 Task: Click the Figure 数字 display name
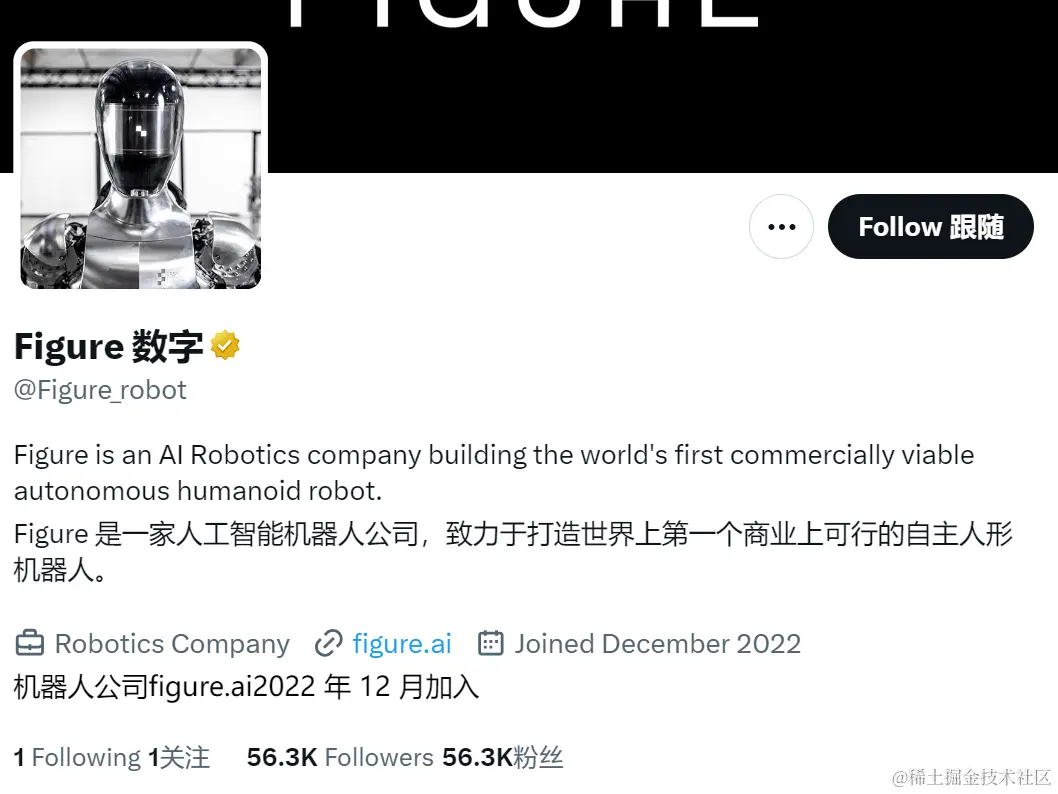coord(108,347)
